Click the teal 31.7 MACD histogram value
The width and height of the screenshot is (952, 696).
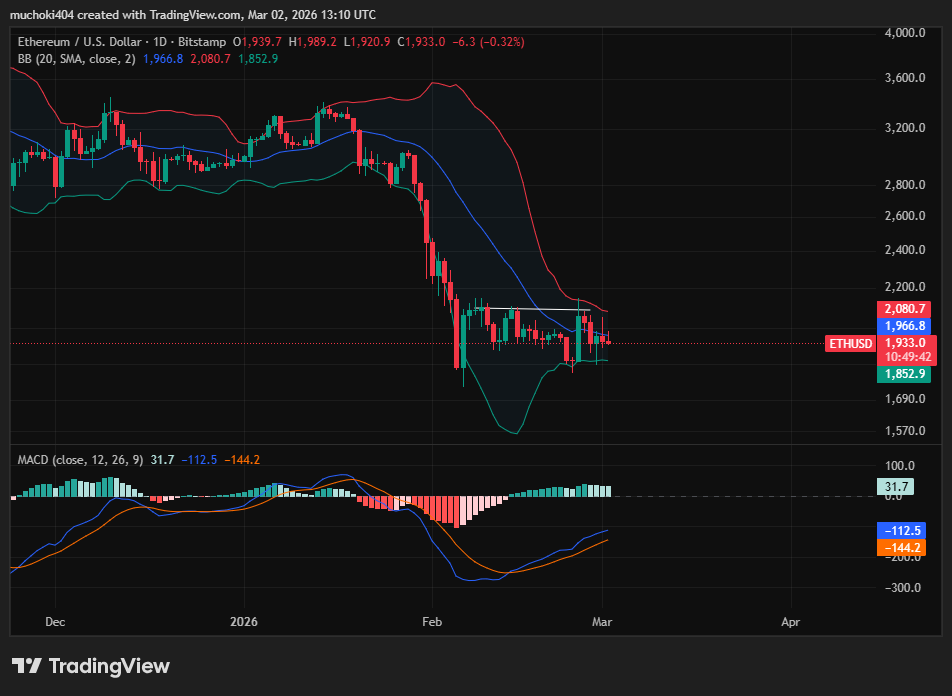pyautogui.click(x=897, y=486)
